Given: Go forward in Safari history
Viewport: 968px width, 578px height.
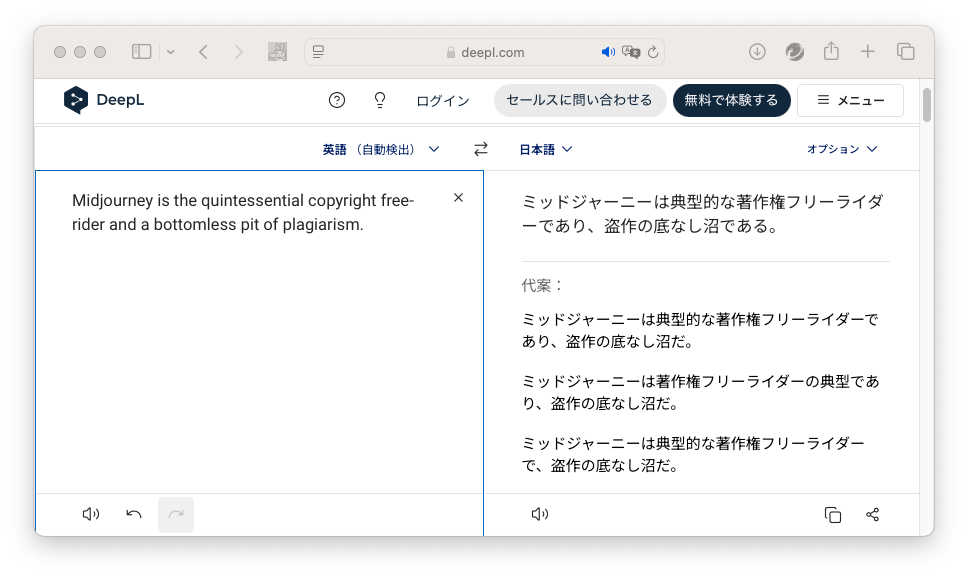Looking at the screenshot, I should 238,52.
